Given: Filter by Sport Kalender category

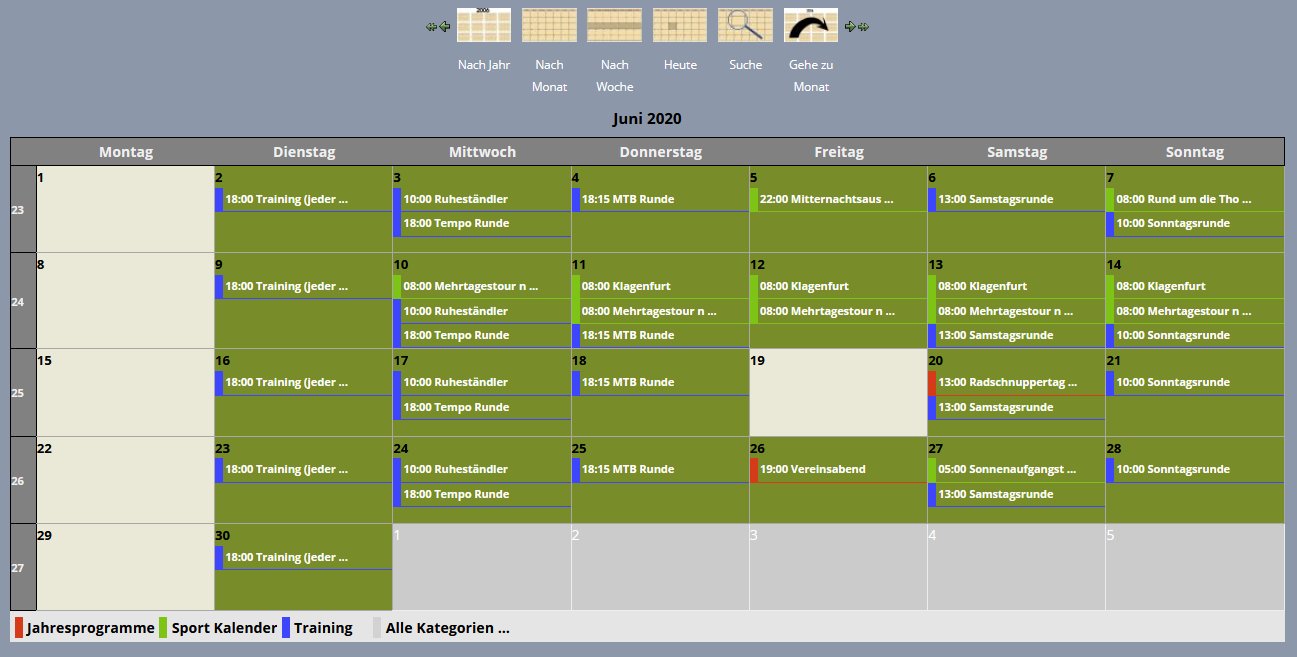Looking at the screenshot, I should pyautogui.click(x=224, y=628).
